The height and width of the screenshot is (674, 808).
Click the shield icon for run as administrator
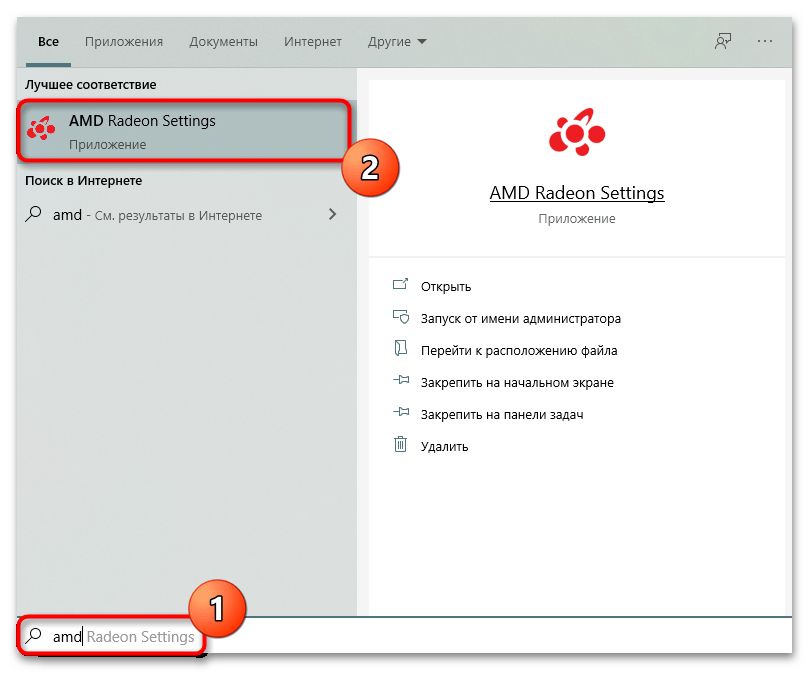click(401, 316)
